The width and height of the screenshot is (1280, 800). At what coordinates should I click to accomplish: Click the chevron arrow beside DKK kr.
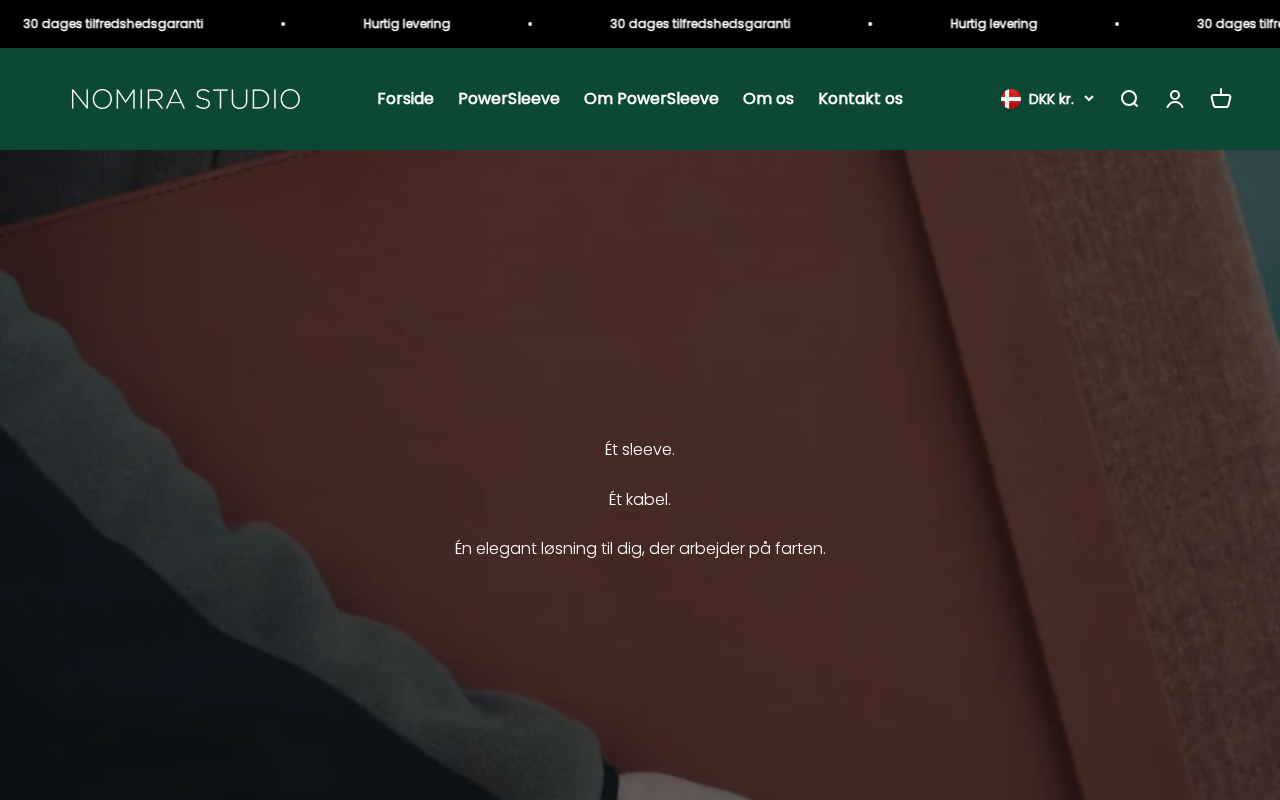pos(1089,99)
